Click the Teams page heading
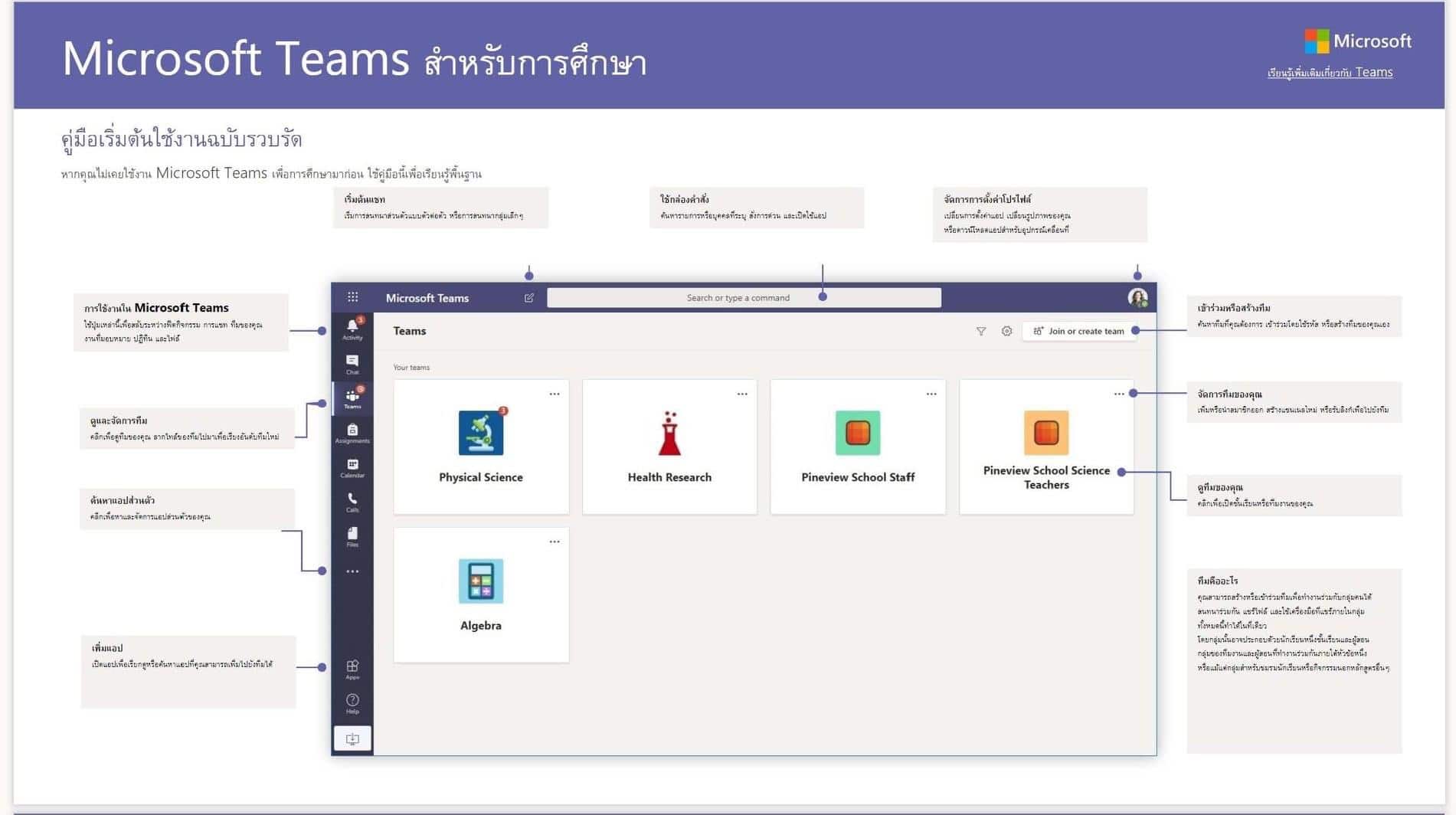Viewport: 1456px width, 815px height. pos(410,331)
